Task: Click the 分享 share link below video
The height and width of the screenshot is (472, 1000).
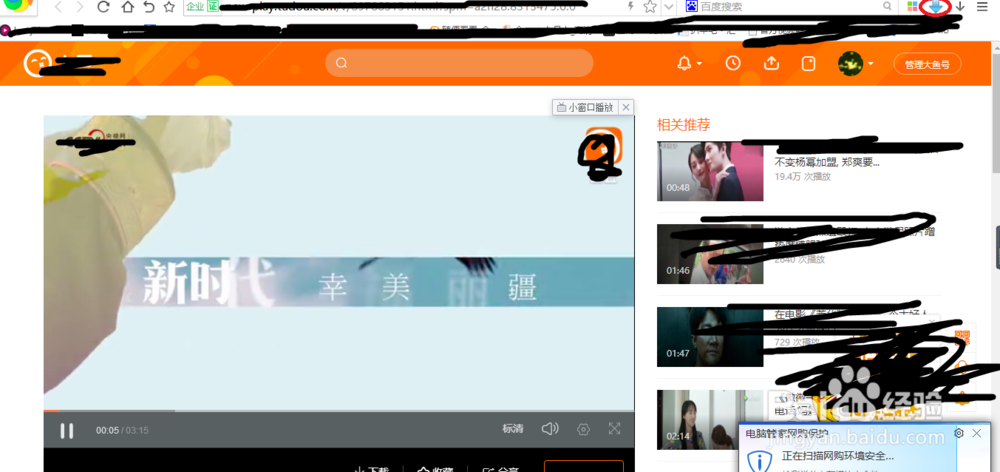Action: pyautogui.click(x=501, y=469)
